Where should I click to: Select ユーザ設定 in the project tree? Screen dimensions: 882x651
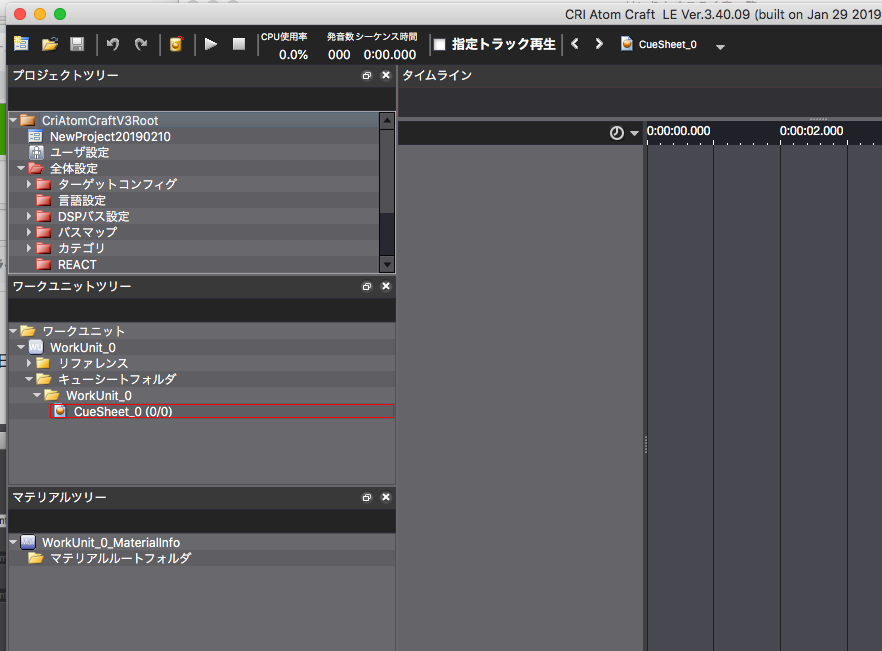(79, 152)
